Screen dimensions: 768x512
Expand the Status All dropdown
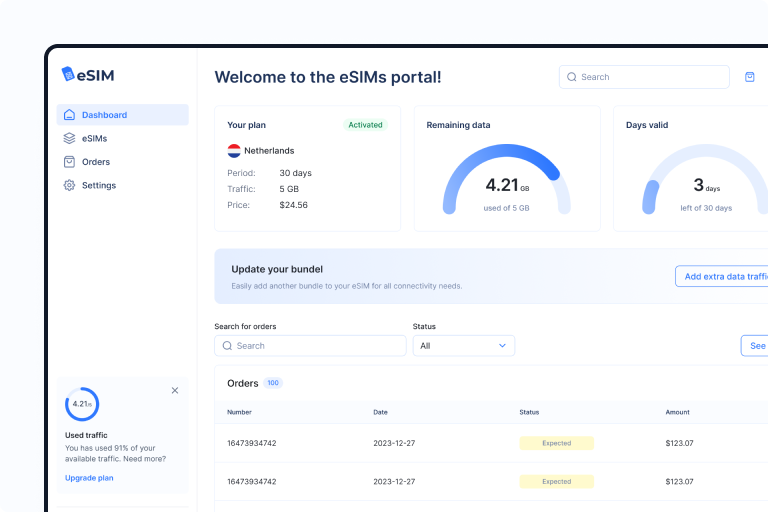(464, 346)
